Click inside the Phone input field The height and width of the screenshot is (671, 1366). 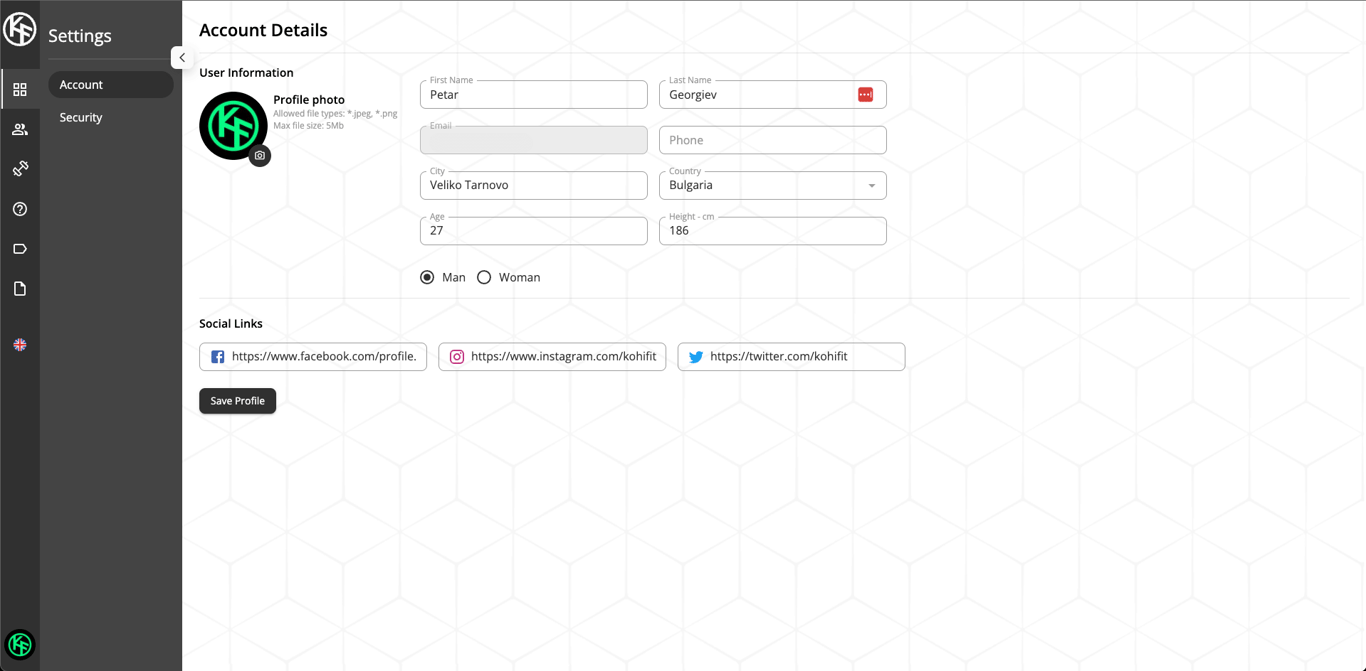(772, 140)
